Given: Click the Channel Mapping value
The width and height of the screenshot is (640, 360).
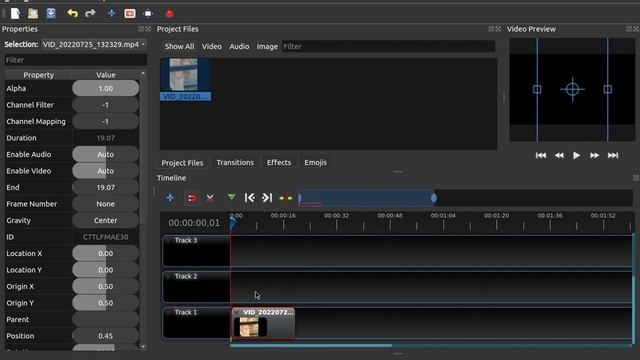Looking at the screenshot, I should click(x=106, y=122).
